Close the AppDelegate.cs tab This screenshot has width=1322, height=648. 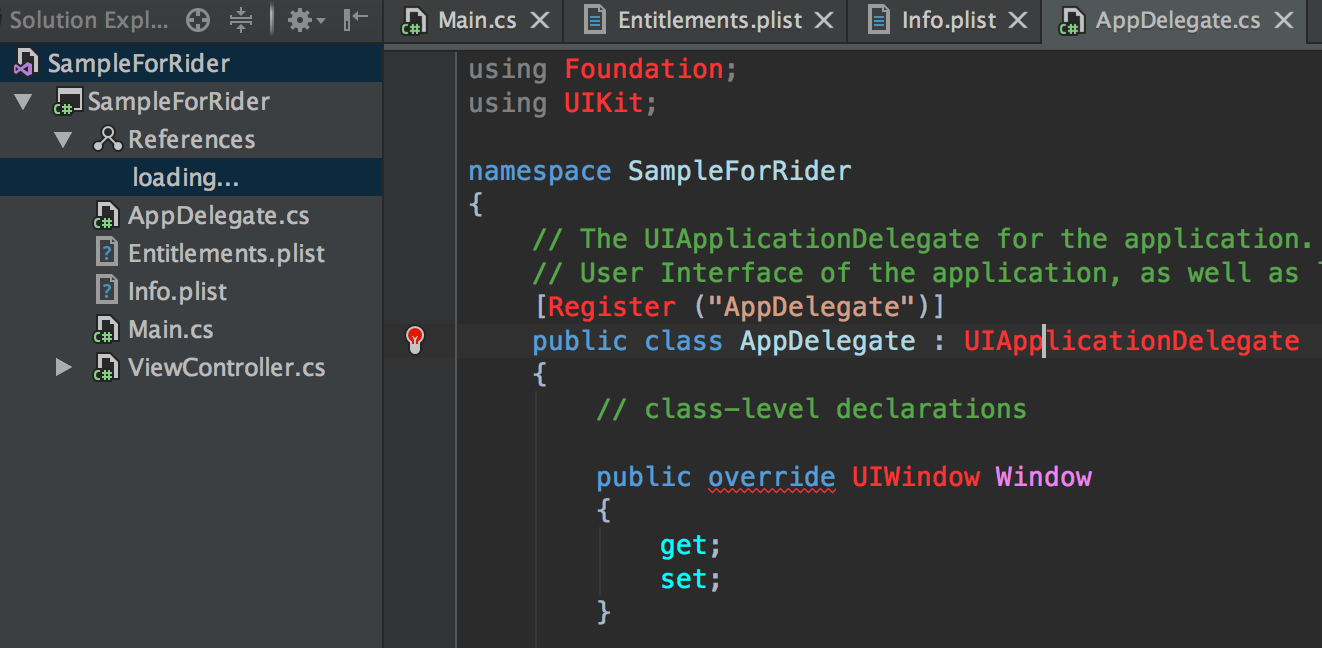1284,21
